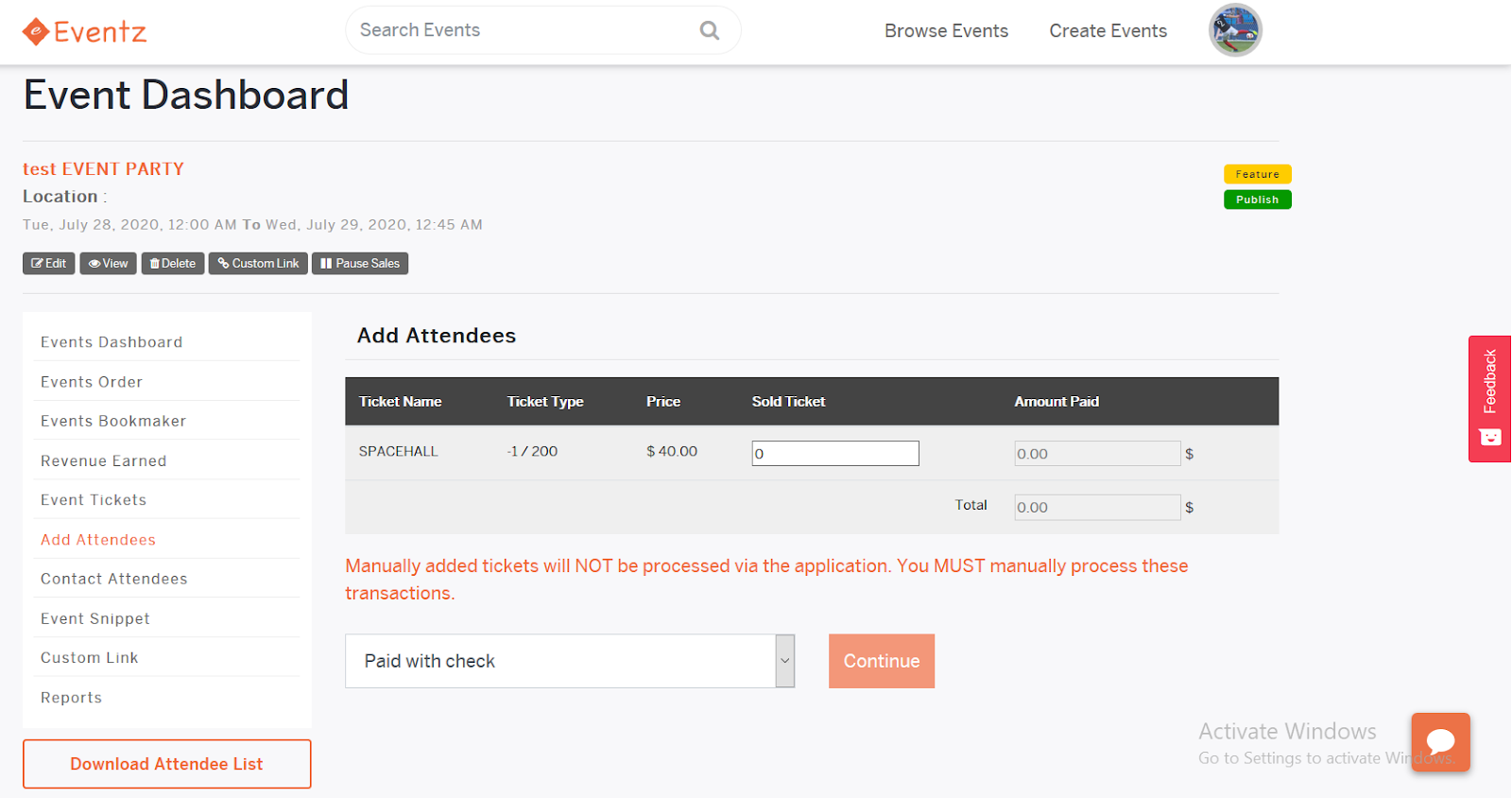
Task: Click the Total amount field
Action: (x=1097, y=507)
